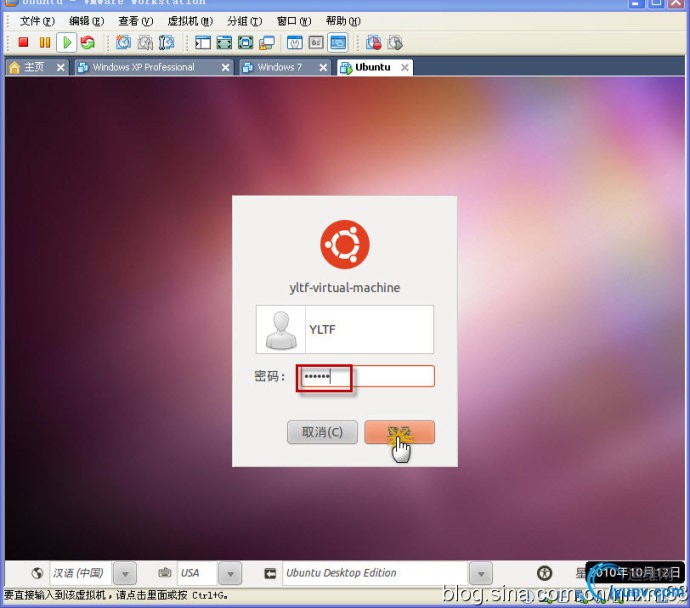Click the USA keyboard layout field

[197, 573]
